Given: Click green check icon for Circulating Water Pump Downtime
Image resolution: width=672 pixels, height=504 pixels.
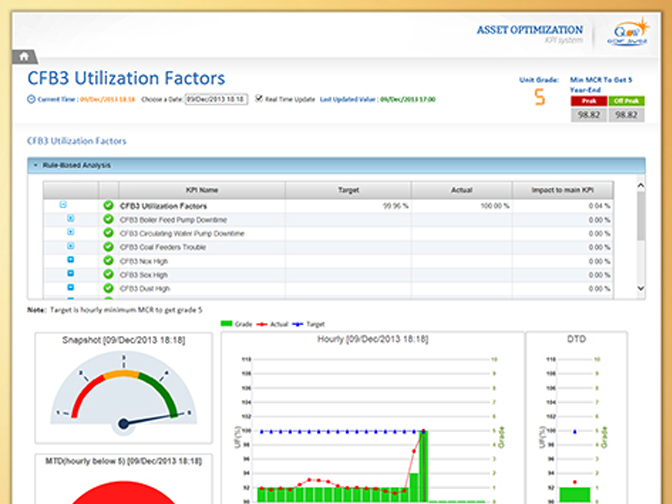Looking at the screenshot, I should [108, 233].
